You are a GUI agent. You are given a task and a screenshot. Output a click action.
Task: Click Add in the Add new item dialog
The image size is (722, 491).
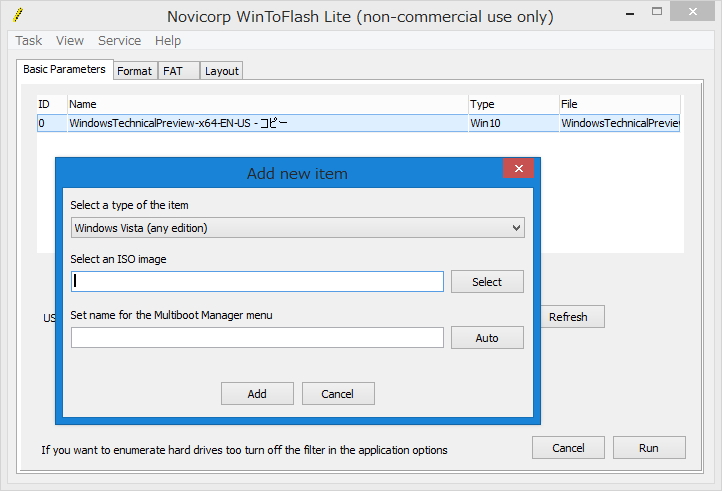pyautogui.click(x=257, y=394)
